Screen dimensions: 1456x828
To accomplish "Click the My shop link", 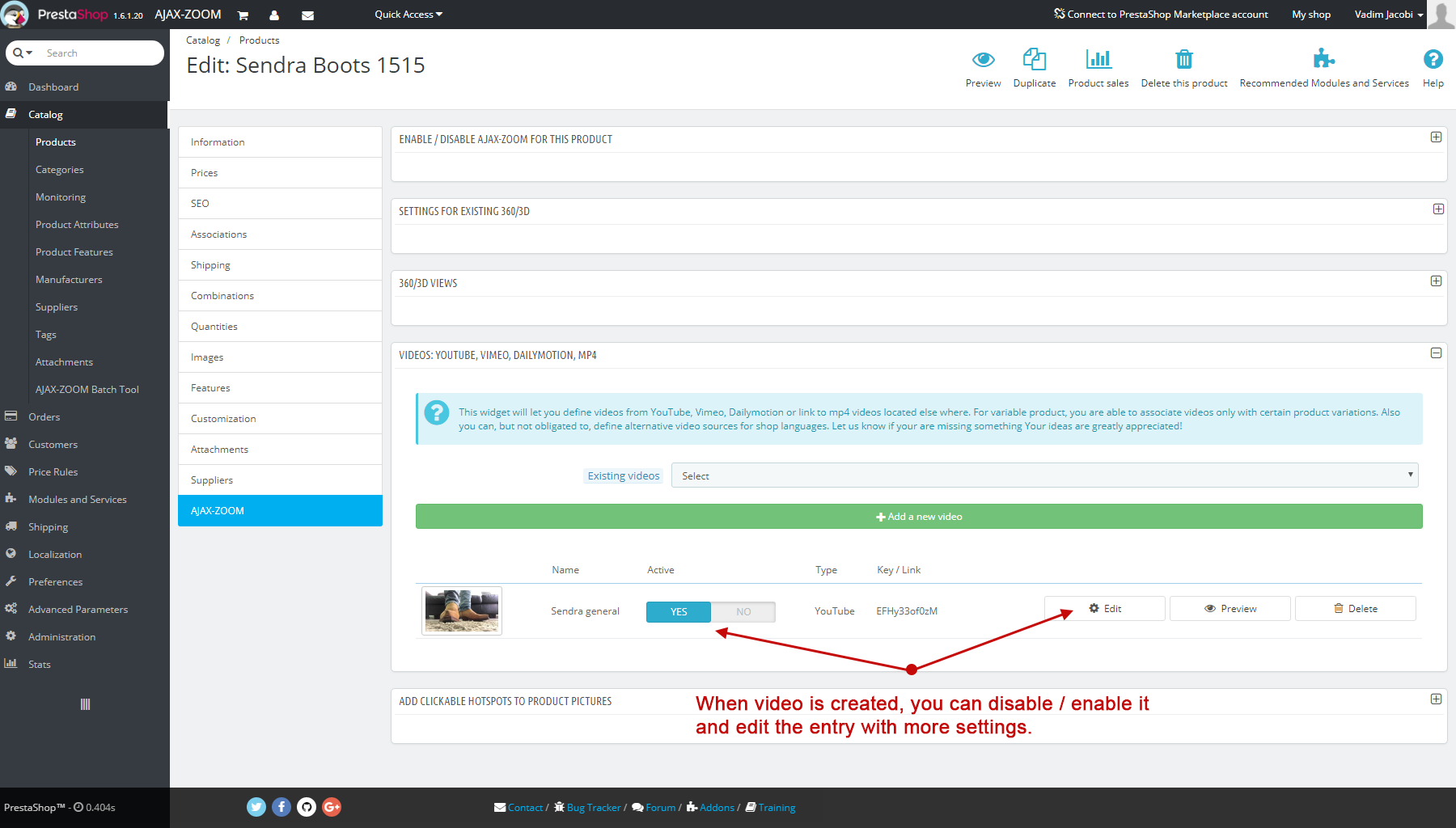I will (1310, 15).
